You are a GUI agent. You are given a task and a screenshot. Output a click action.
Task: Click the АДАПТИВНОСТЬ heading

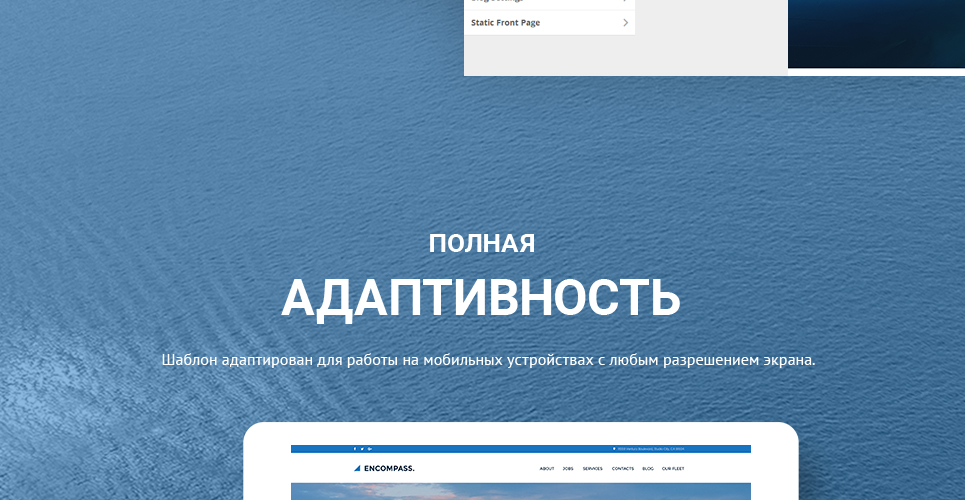[481, 299]
